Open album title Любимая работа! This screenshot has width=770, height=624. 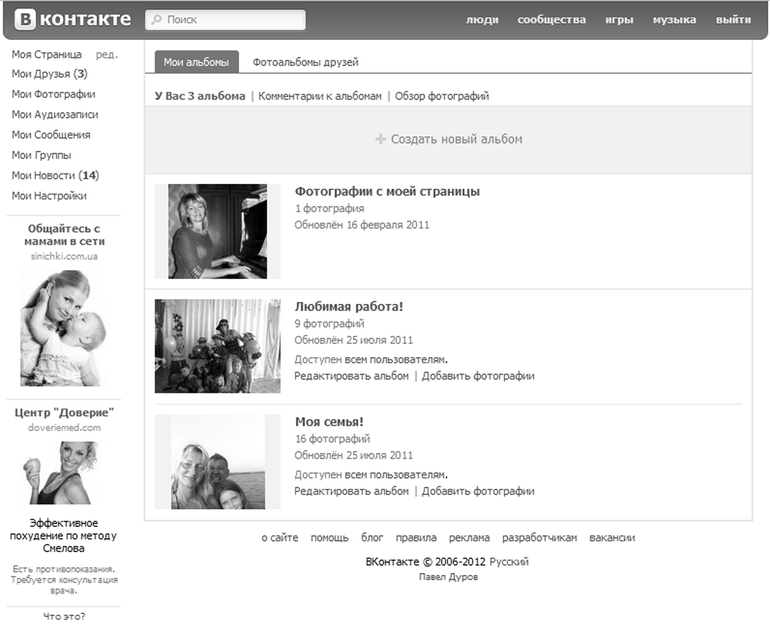(x=349, y=307)
